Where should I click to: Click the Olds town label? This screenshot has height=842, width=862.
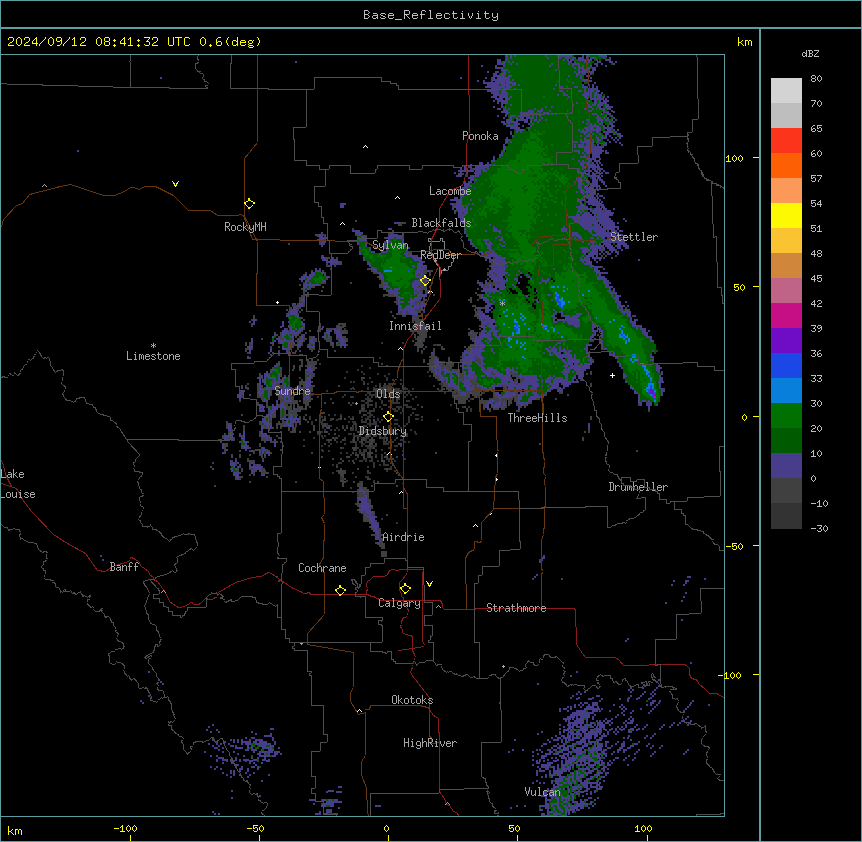(388, 394)
